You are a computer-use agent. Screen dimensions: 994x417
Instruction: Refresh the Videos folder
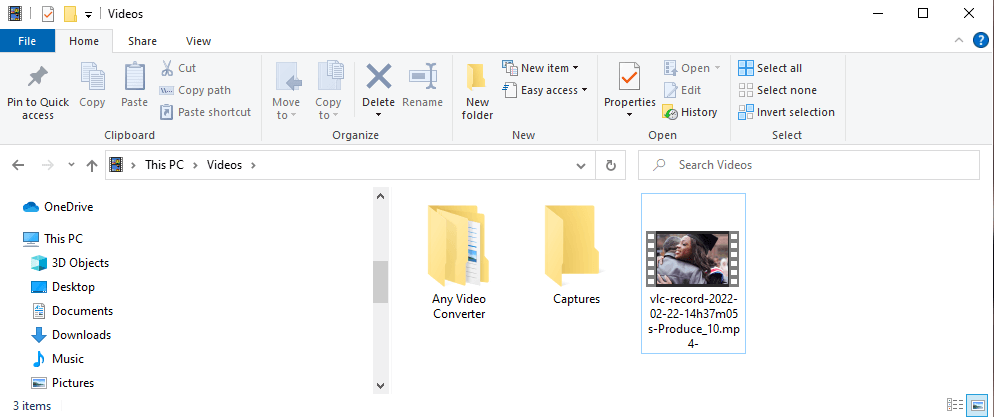tap(610, 165)
